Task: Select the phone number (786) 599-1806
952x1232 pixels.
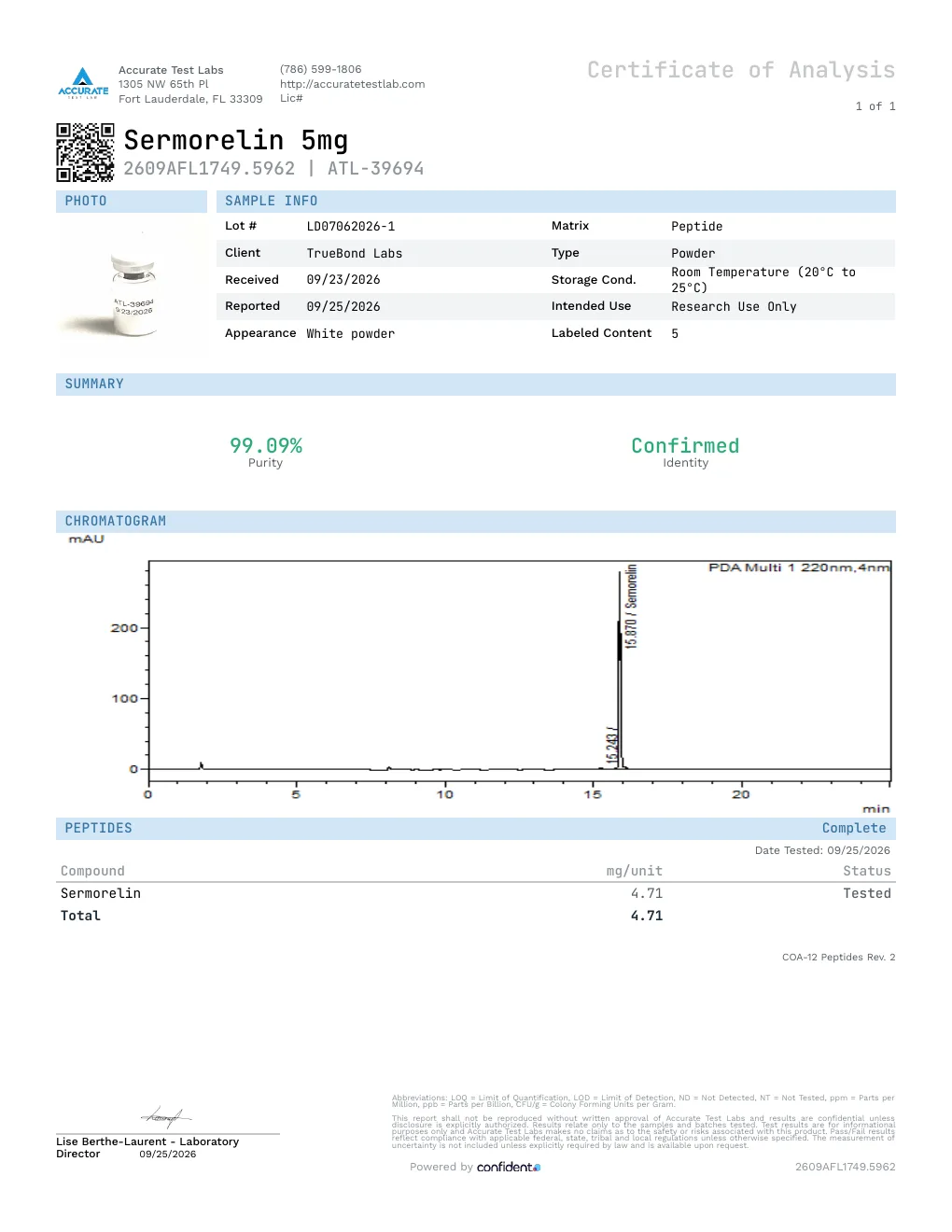Action: point(320,69)
